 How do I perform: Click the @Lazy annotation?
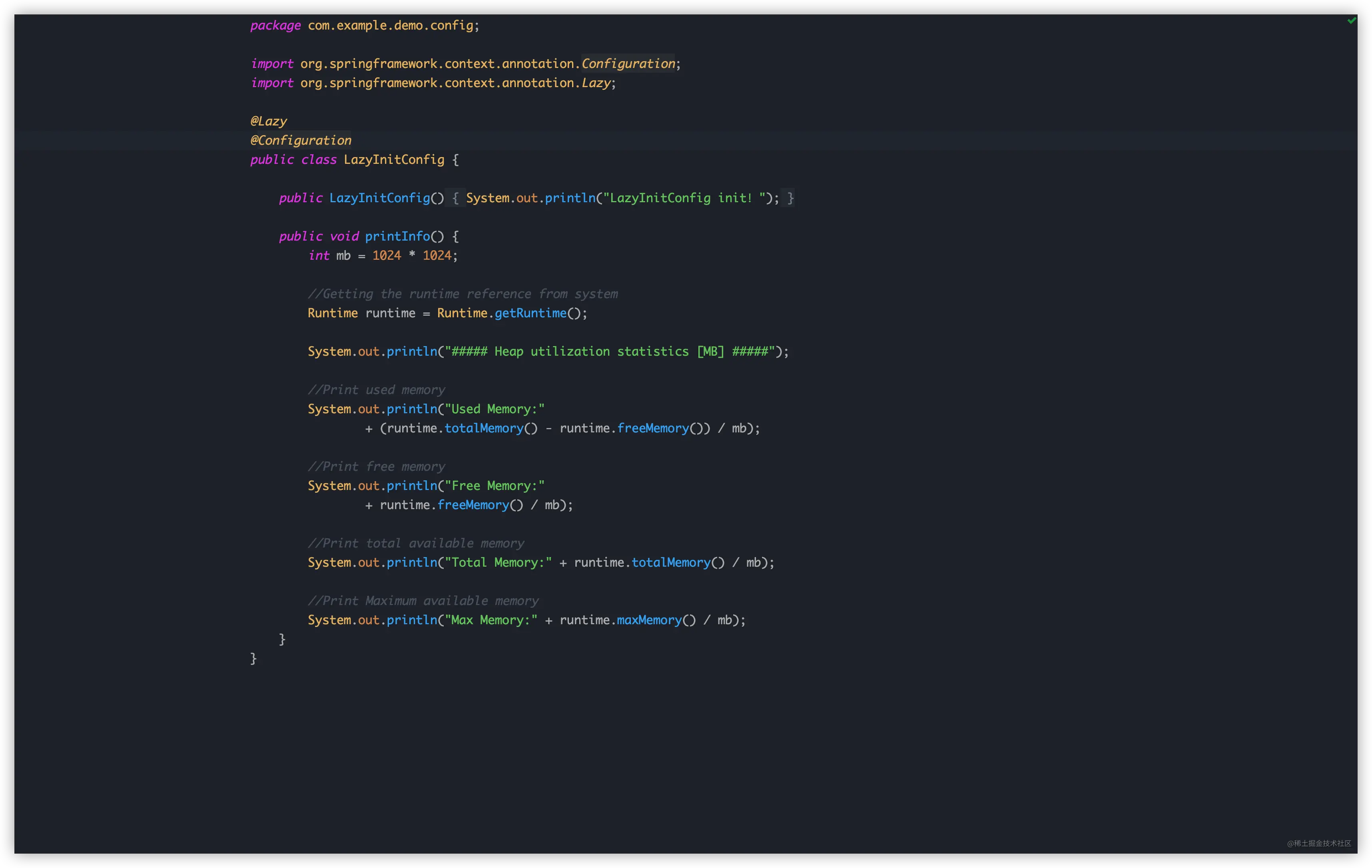click(x=268, y=121)
